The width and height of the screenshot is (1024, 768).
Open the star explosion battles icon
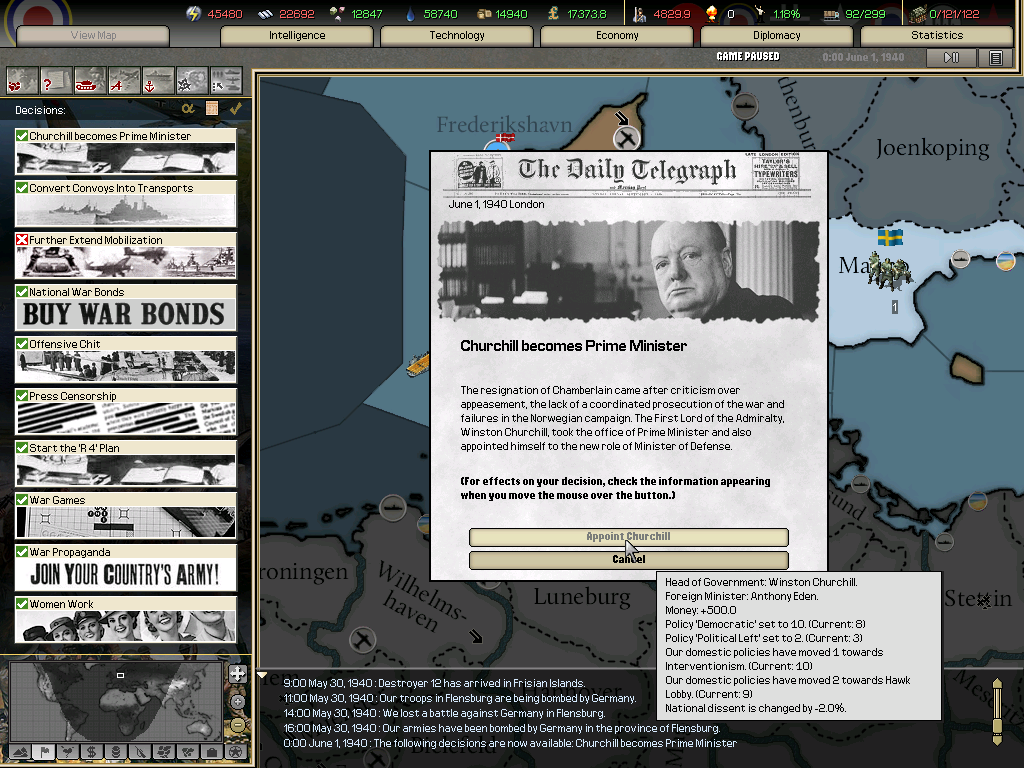(192, 81)
